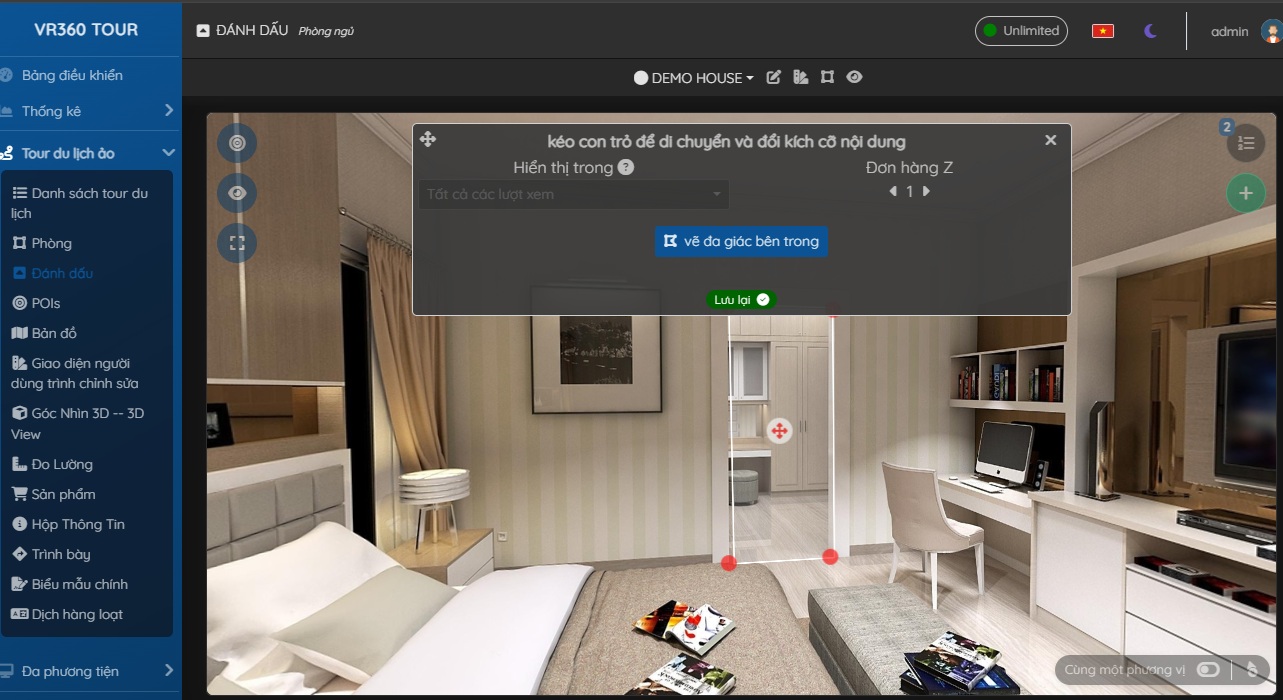This screenshot has height=700, width=1283.
Task: Toggle the eye visibility button in viewer
Action: coord(237,193)
